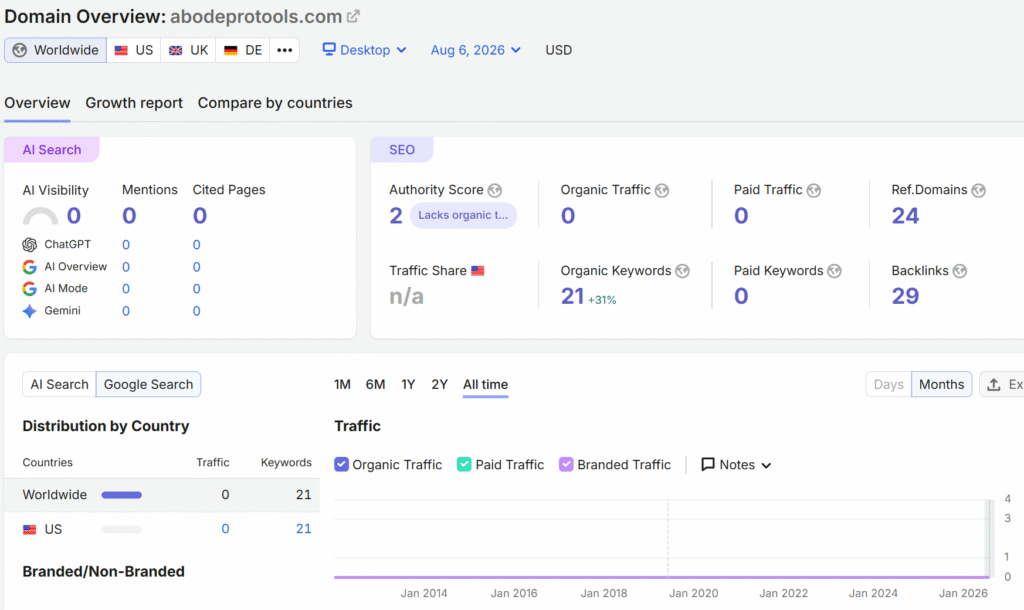
Task: Open abodeprotools.com external link icon
Action: click(x=353, y=16)
